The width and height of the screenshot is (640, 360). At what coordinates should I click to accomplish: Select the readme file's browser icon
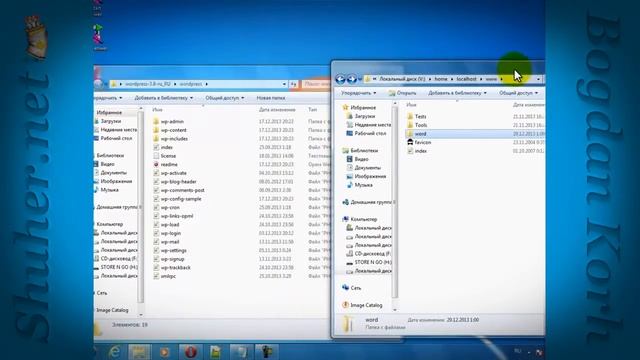coord(156,164)
